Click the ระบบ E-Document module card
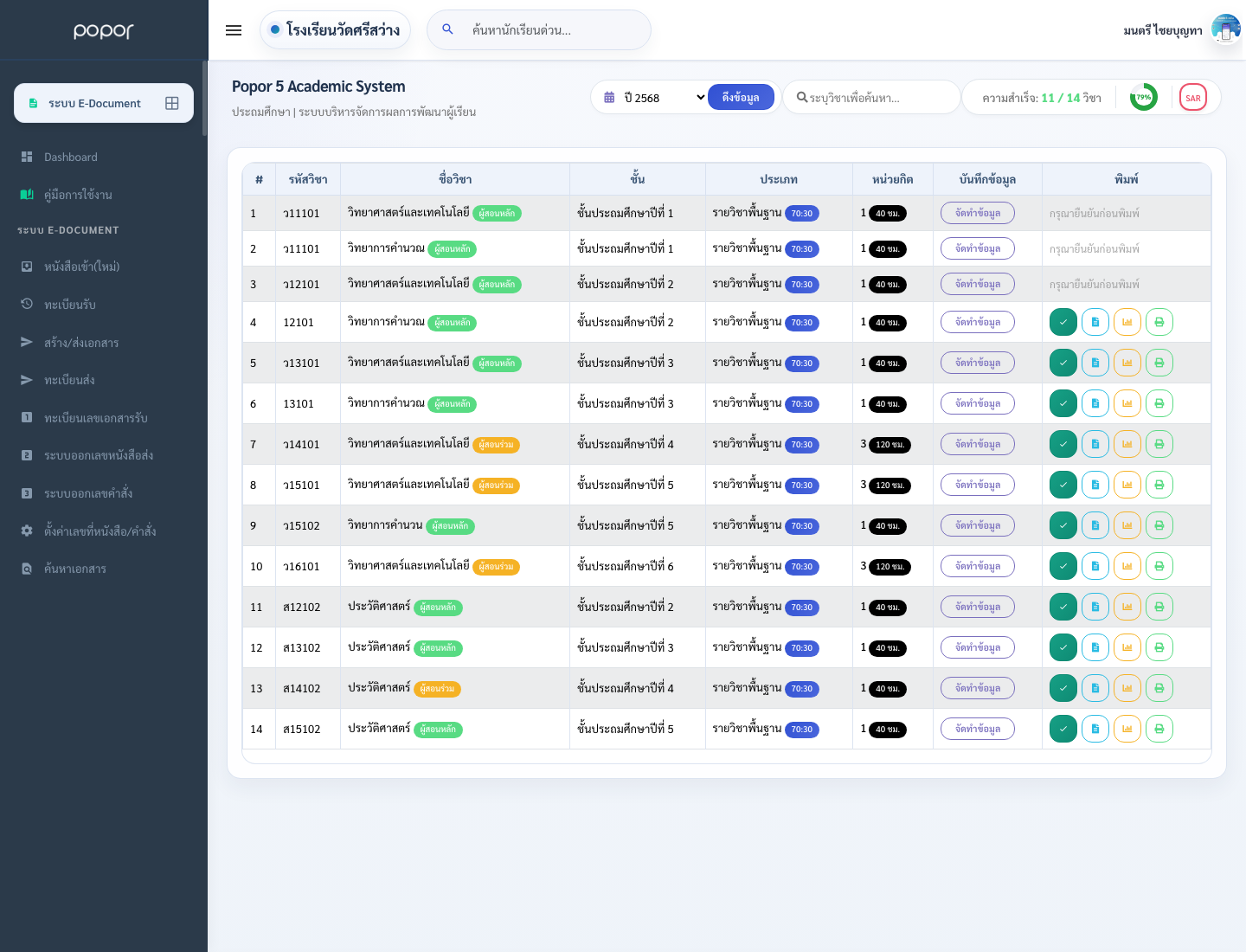 (x=104, y=103)
